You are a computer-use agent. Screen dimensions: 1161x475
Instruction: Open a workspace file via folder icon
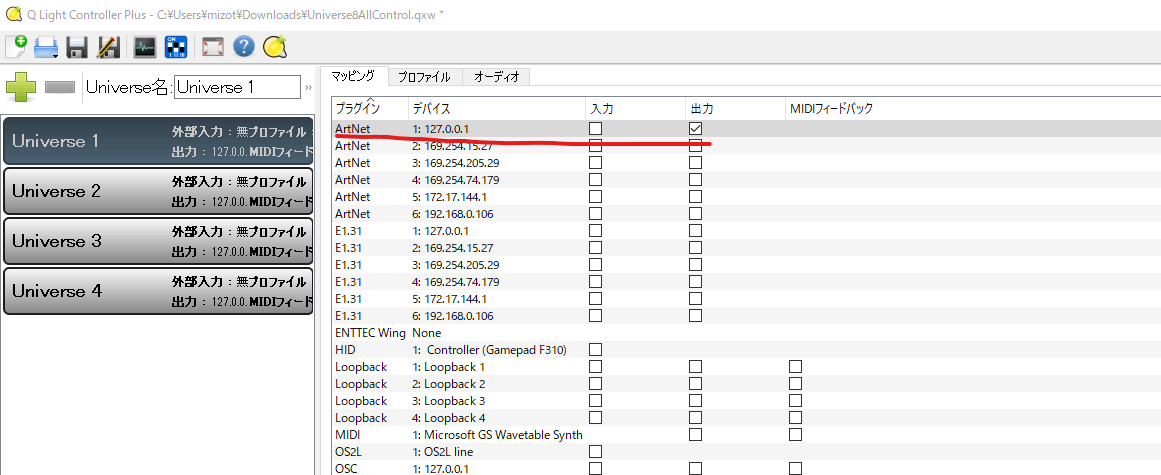point(46,48)
